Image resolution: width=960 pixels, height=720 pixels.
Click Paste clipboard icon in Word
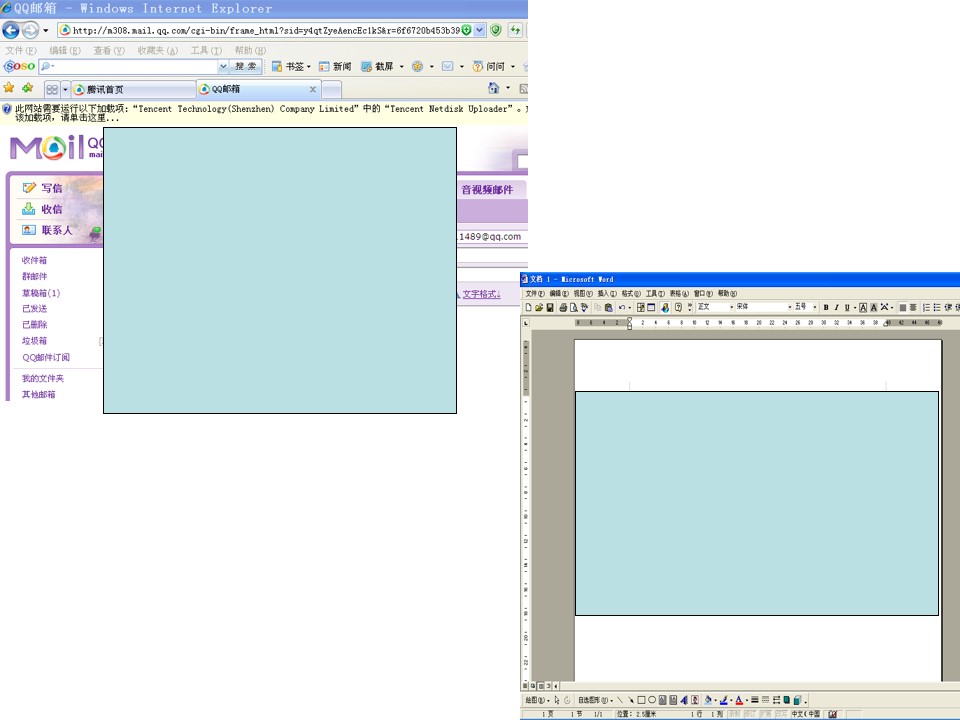[609, 307]
